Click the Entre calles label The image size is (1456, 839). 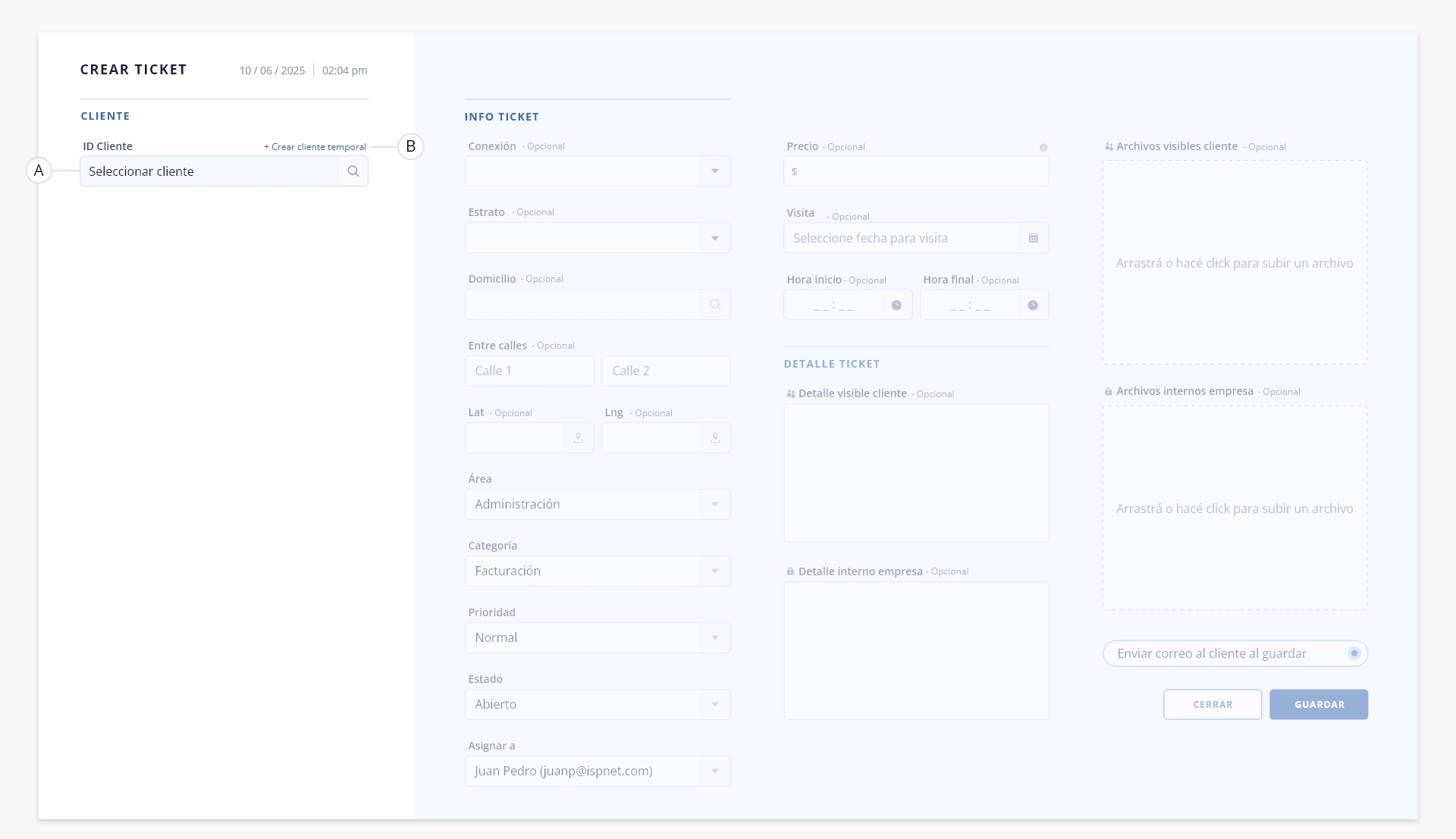[x=497, y=346]
